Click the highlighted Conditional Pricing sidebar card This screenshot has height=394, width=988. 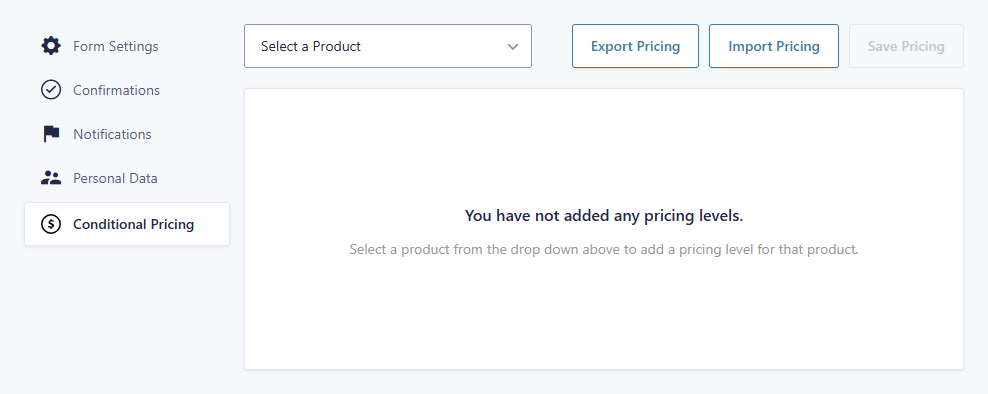(x=127, y=224)
